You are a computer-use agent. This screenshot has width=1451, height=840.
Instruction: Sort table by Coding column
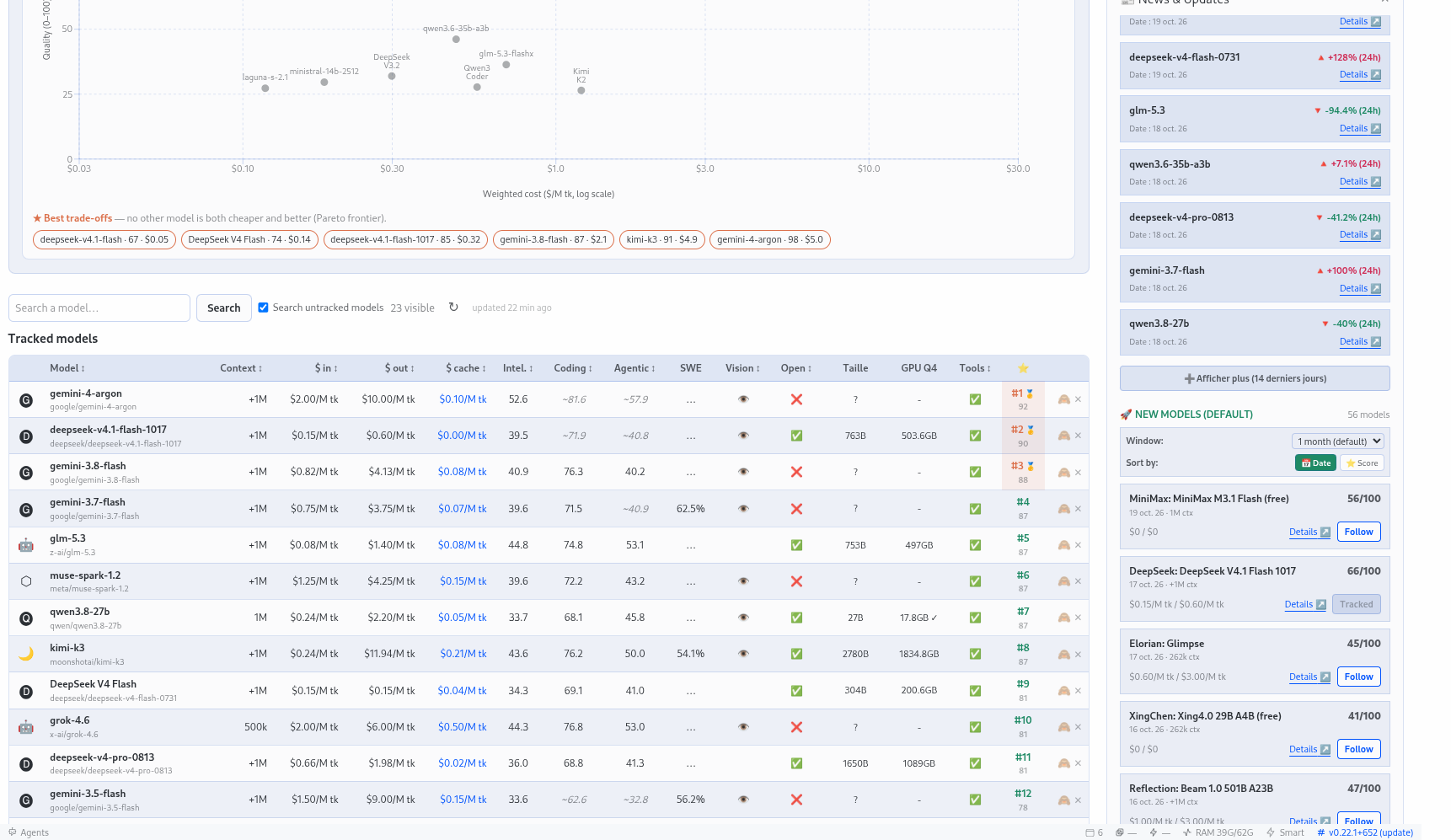(573, 368)
